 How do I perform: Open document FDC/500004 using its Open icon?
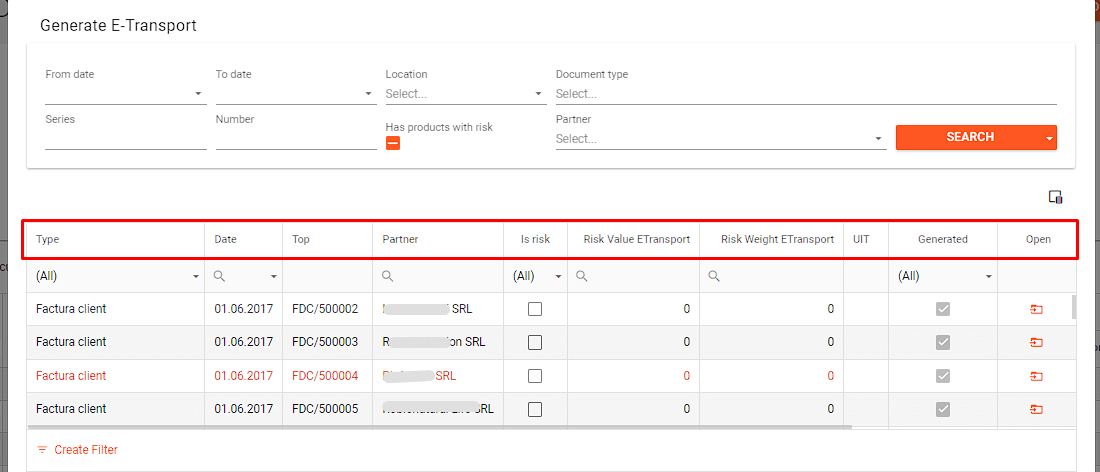(1036, 376)
